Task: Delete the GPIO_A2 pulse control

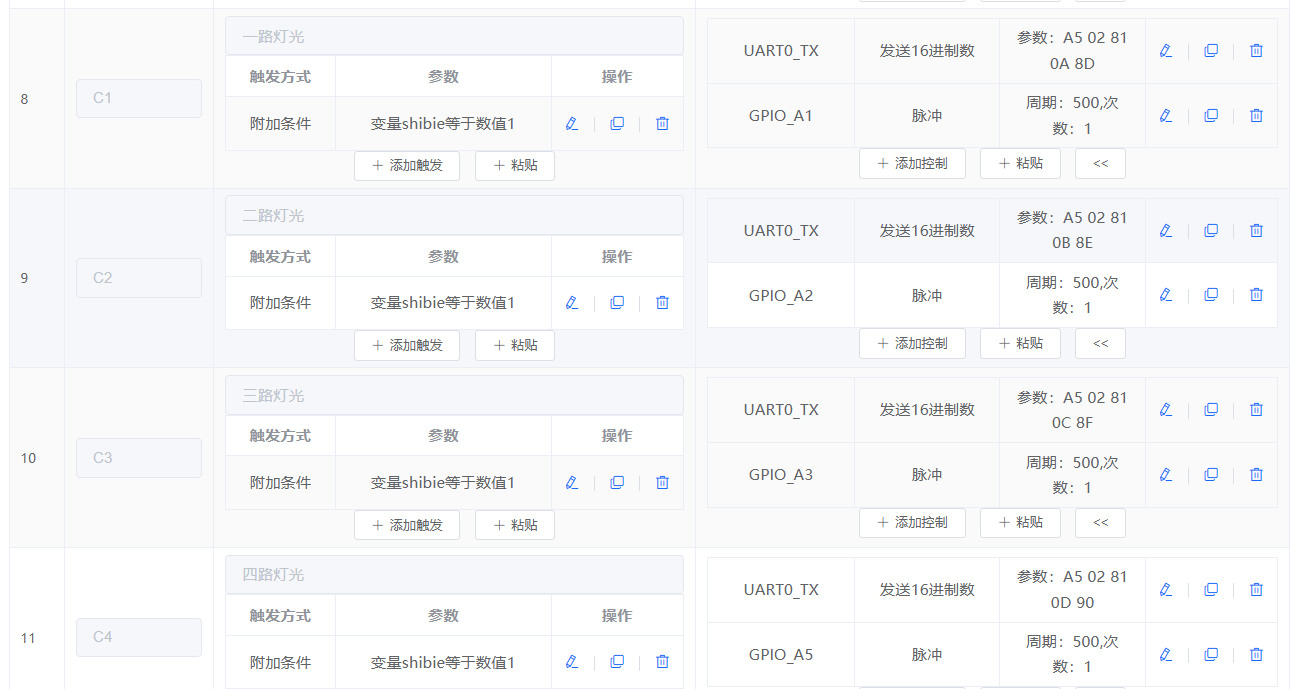Action: [x=1256, y=294]
